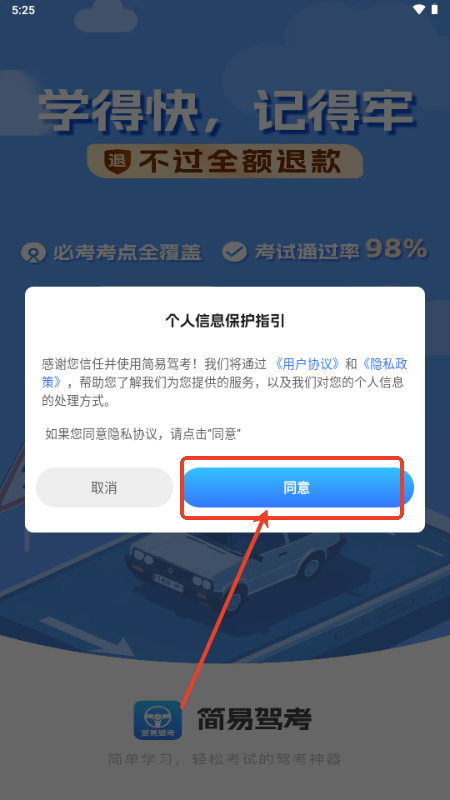This screenshot has width=450, height=800.
Task: Tap the checkmark icon beside 考试通过率
Action: click(x=235, y=252)
